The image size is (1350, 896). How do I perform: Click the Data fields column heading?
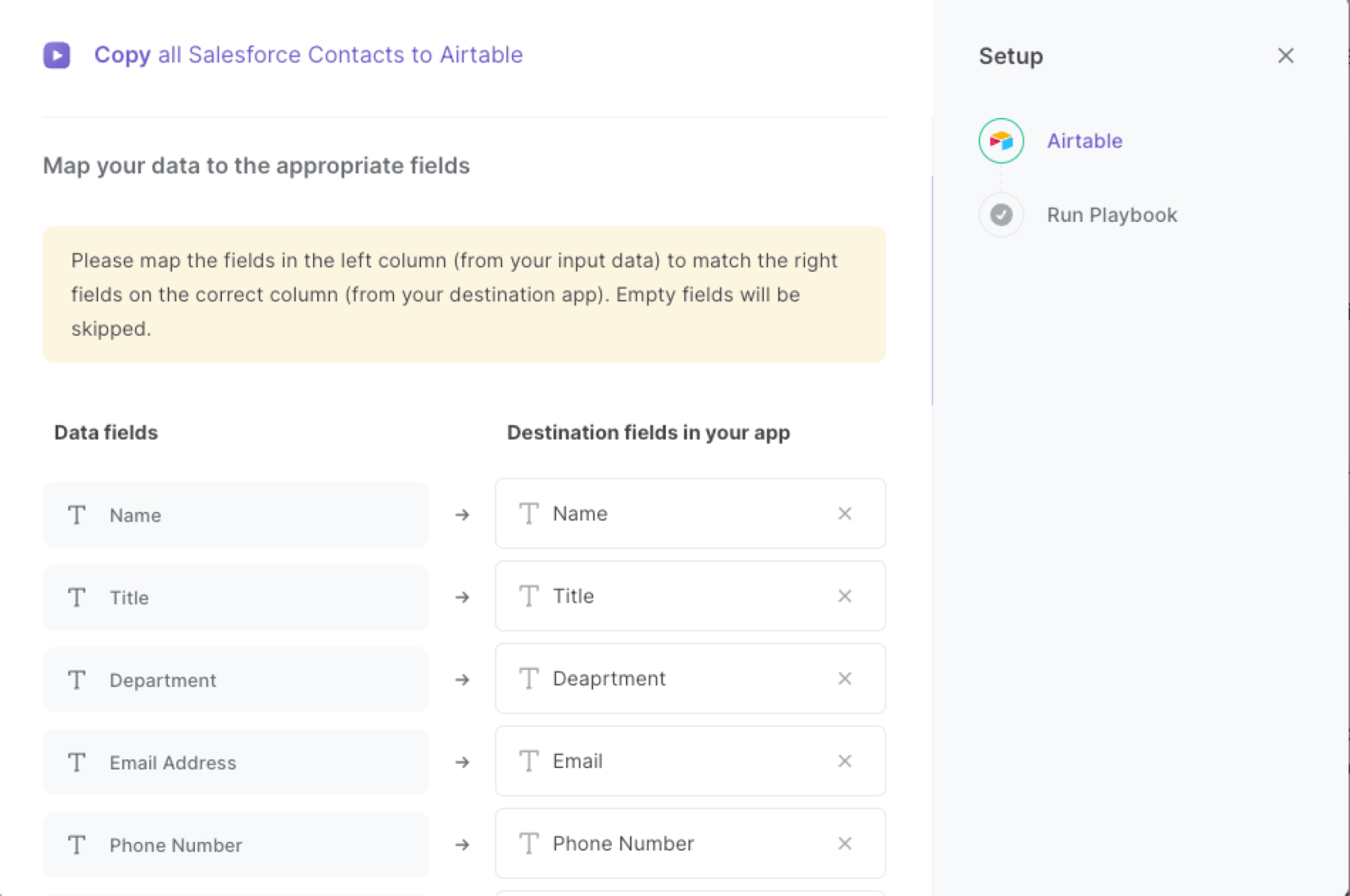coord(106,433)
